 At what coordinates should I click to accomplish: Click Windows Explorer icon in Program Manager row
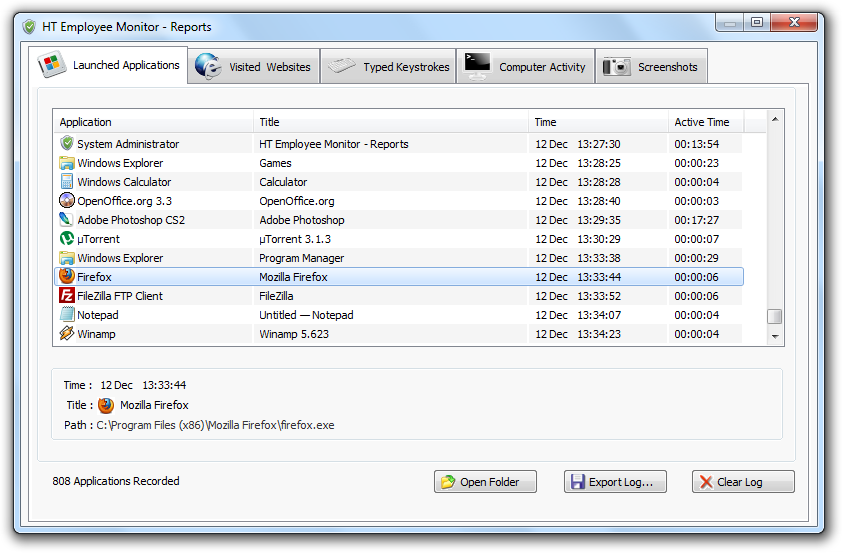(67, 257)
